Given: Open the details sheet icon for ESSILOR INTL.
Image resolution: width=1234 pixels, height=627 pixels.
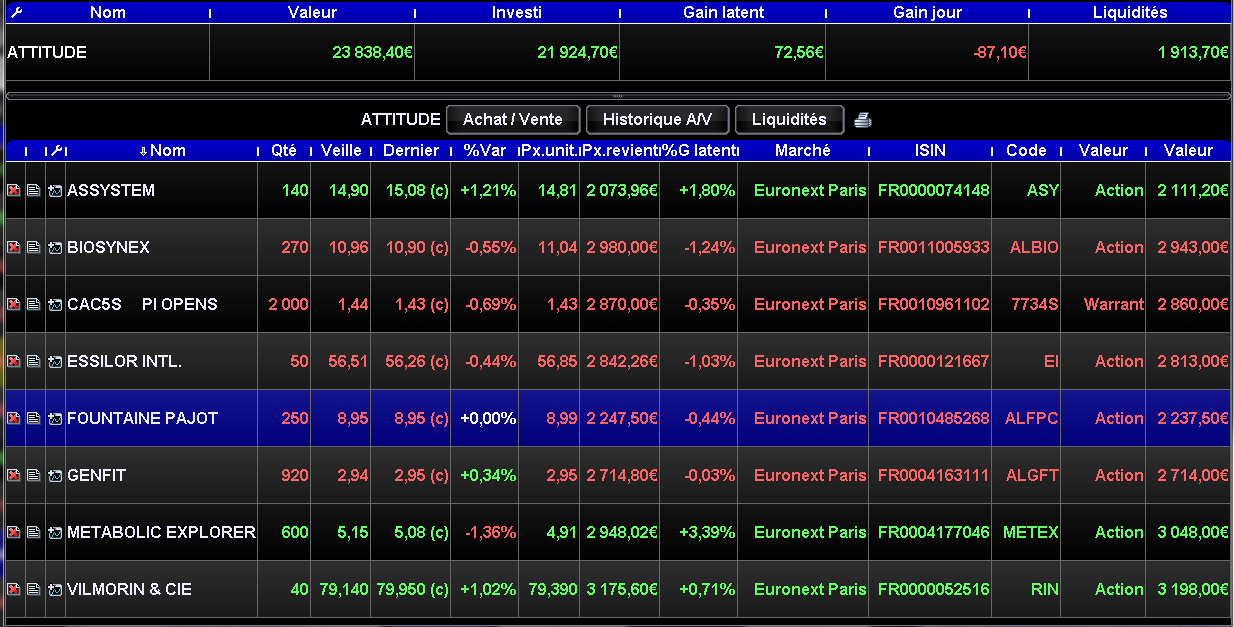Looking at the screenshot, I should click(x=33, y=361).
